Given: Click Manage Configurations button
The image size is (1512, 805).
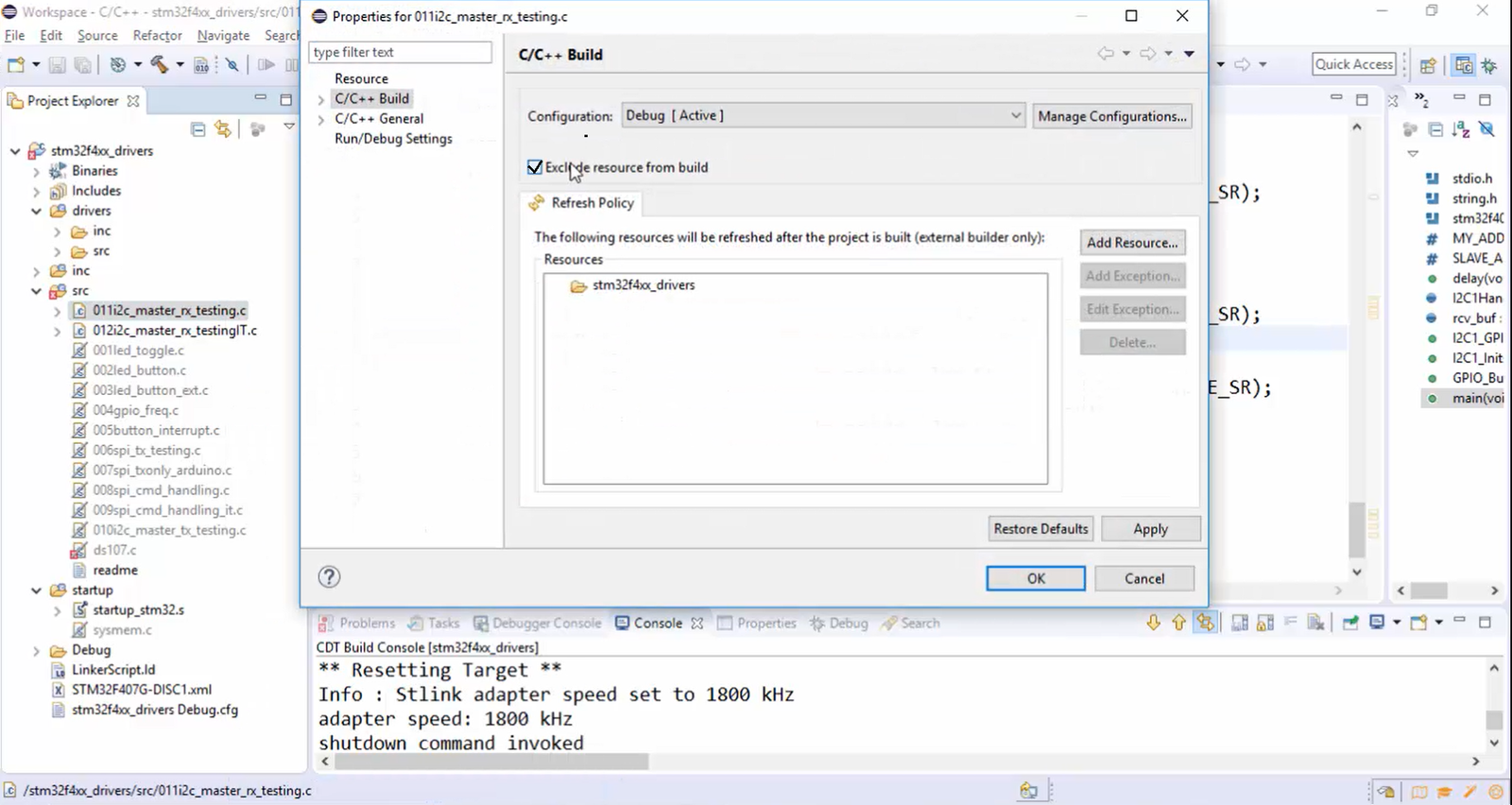Looking at the screenshot, I should click(1111, 116).
